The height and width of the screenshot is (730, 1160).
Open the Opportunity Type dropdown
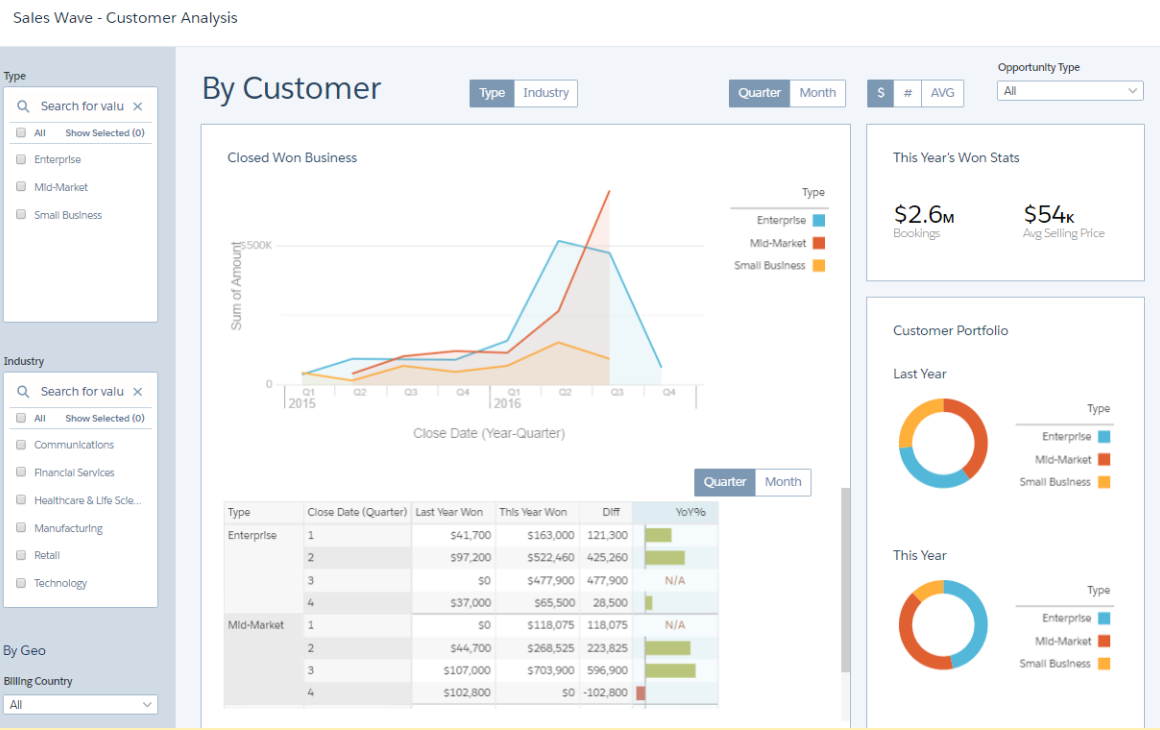click(x=1070, y=91)
